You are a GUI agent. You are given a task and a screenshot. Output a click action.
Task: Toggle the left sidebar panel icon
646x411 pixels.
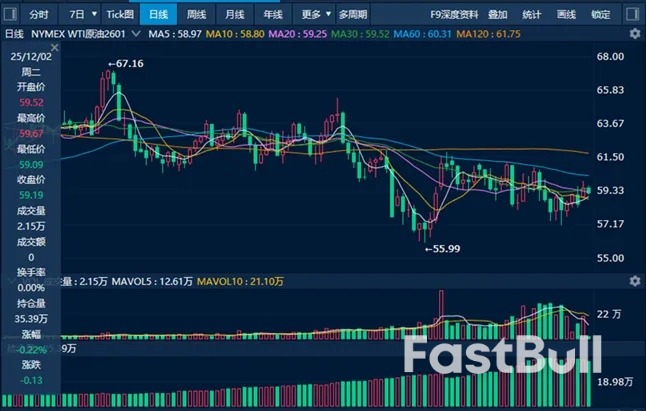(x=9, y=14)
